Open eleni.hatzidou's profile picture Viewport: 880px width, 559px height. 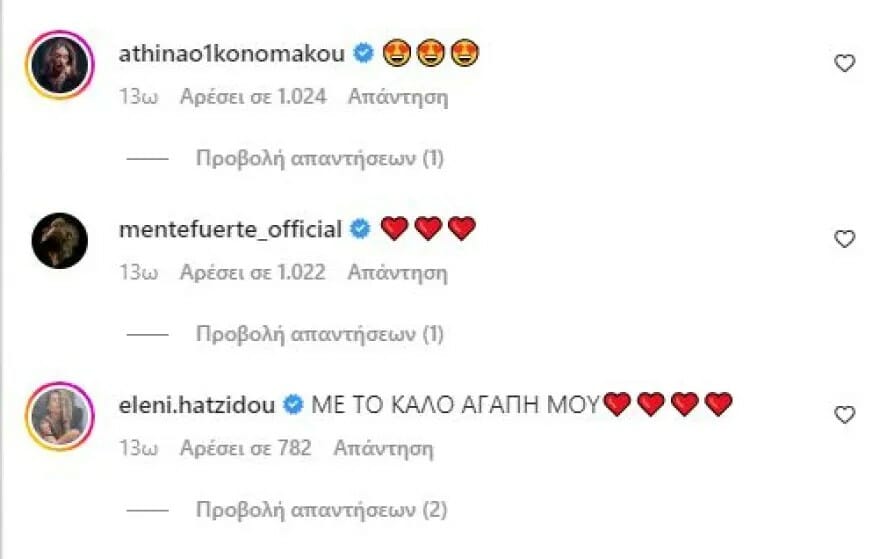point(60,415)
